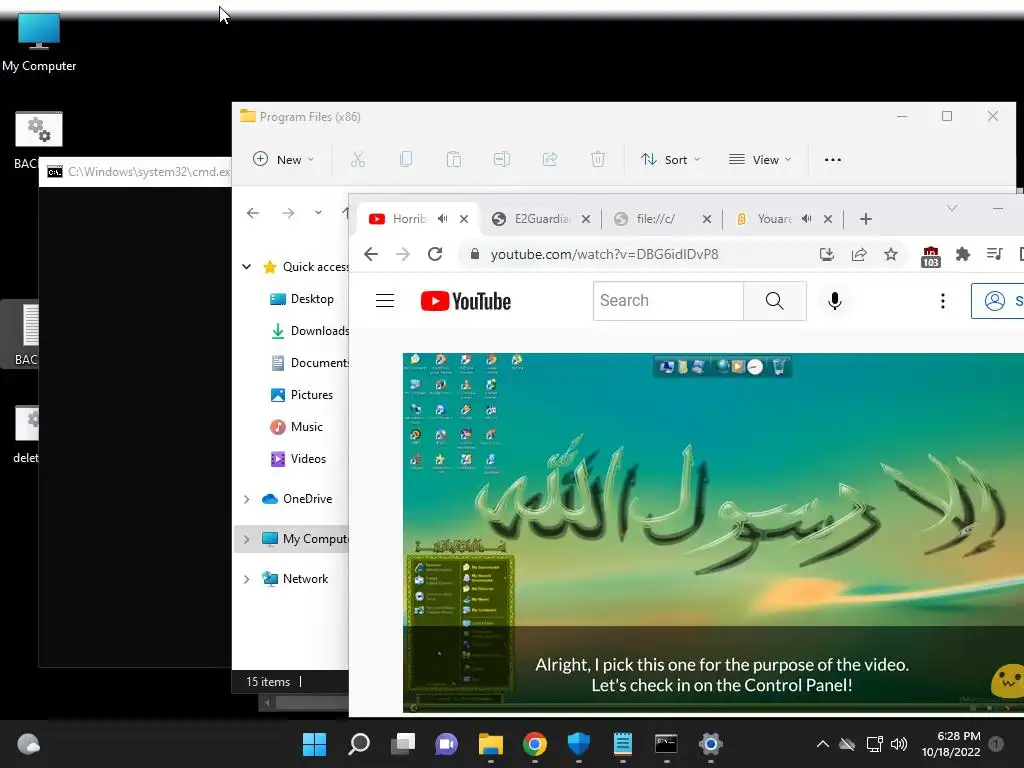Click the Share icon in File Explorer toolbar

tap(550, 159)
